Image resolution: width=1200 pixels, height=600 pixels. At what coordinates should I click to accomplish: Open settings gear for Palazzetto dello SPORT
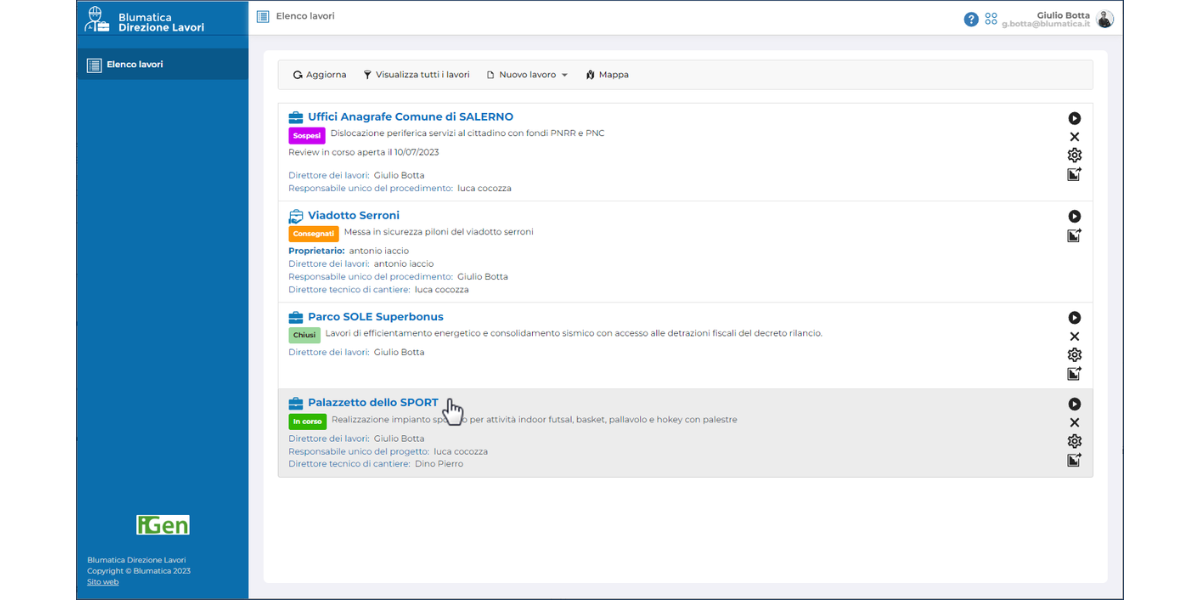tap(1074, 441)
